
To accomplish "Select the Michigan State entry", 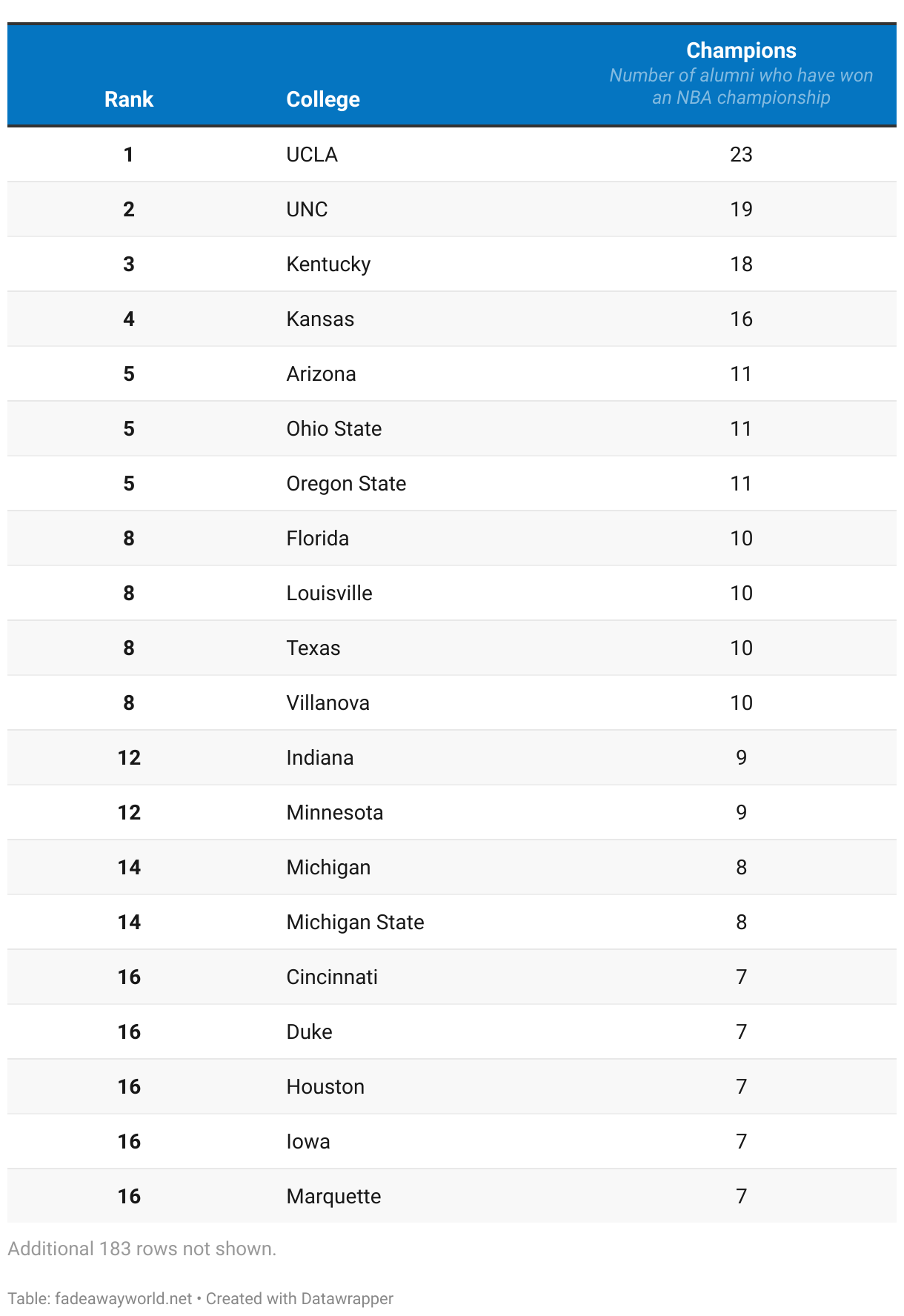I will tap(355, 923).
